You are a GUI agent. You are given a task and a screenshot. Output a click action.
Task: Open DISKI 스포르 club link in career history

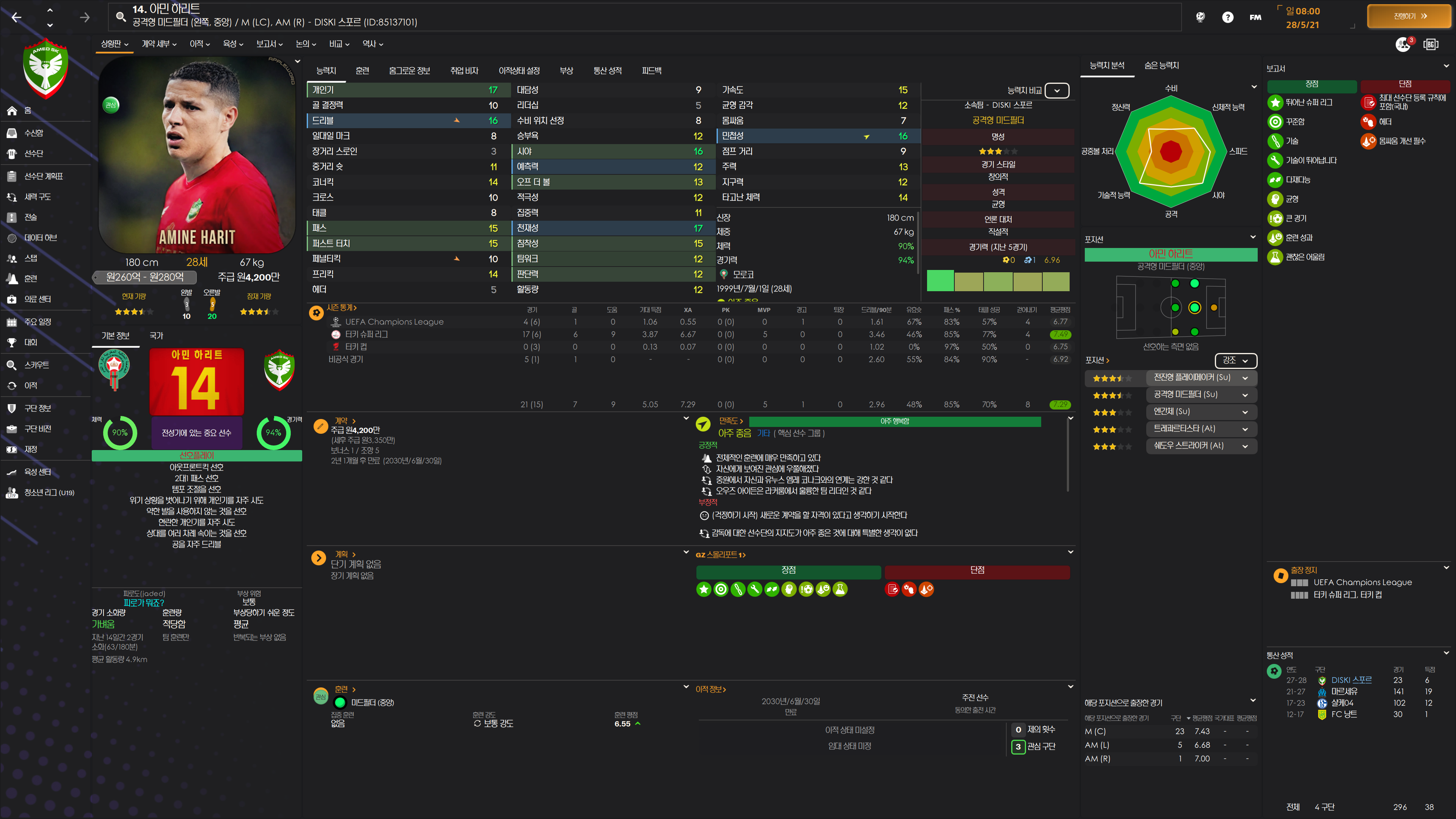[1351, 680]
